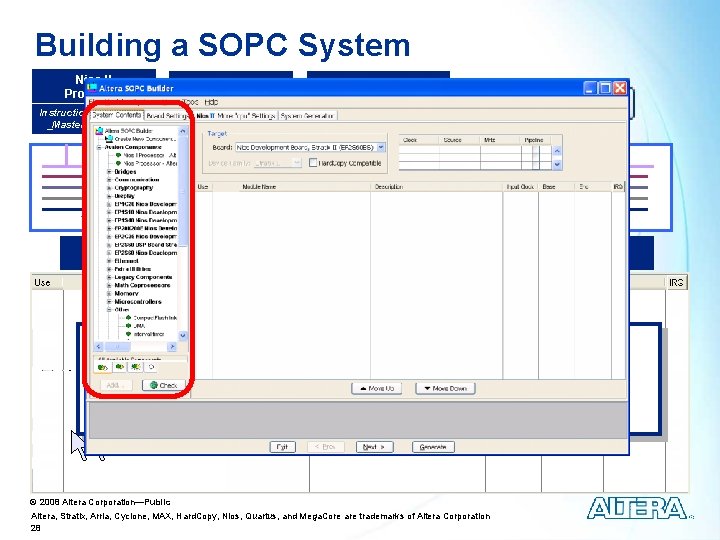Expand the Memory tree node
Image resolution: width=720 pixels, height=540 pixels.
coord(109,293)
